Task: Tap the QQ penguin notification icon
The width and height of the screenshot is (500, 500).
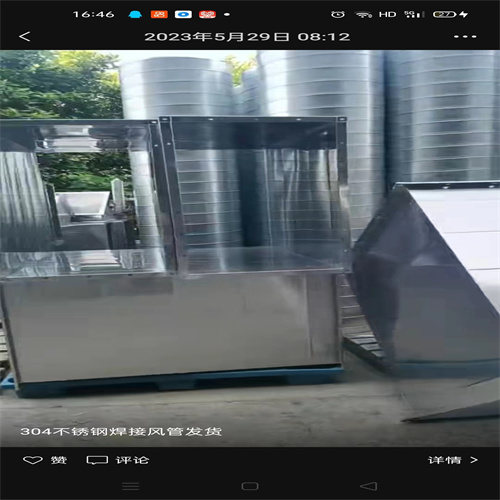Action: point(135,14)
